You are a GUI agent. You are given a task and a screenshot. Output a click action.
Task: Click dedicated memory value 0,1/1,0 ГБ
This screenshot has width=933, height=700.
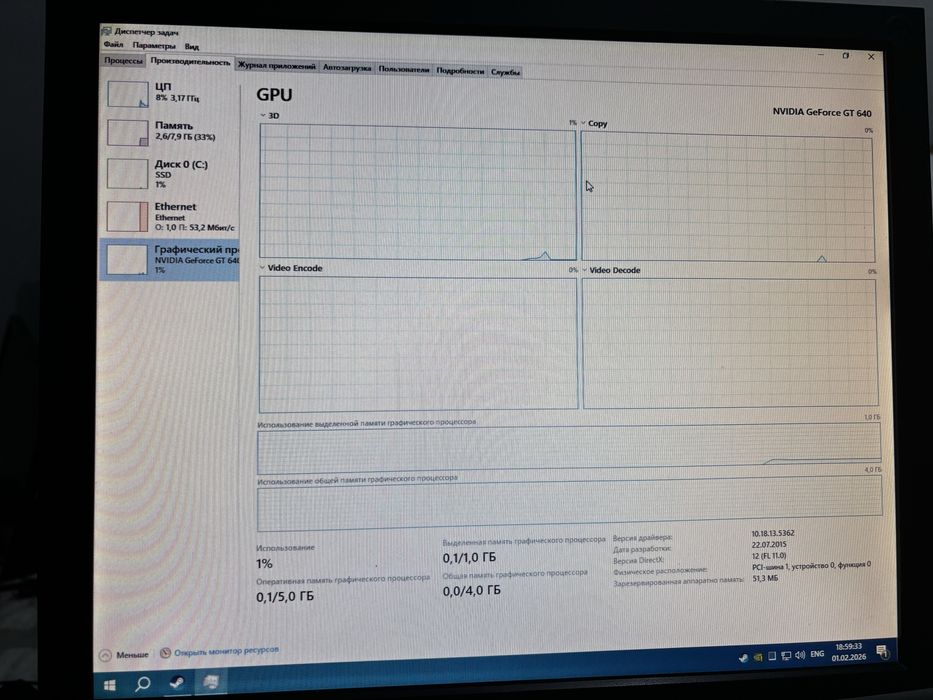pyautogui.click(x=469, y=558)
